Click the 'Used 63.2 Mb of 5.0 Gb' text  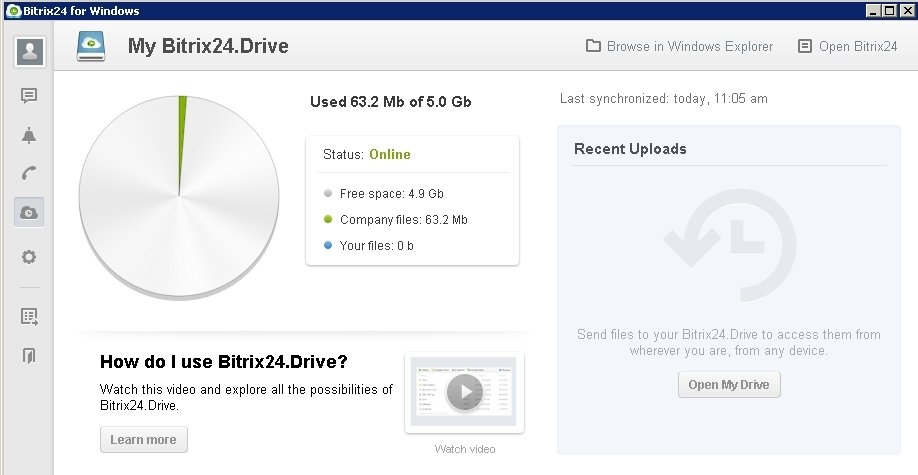pos(391,102)
